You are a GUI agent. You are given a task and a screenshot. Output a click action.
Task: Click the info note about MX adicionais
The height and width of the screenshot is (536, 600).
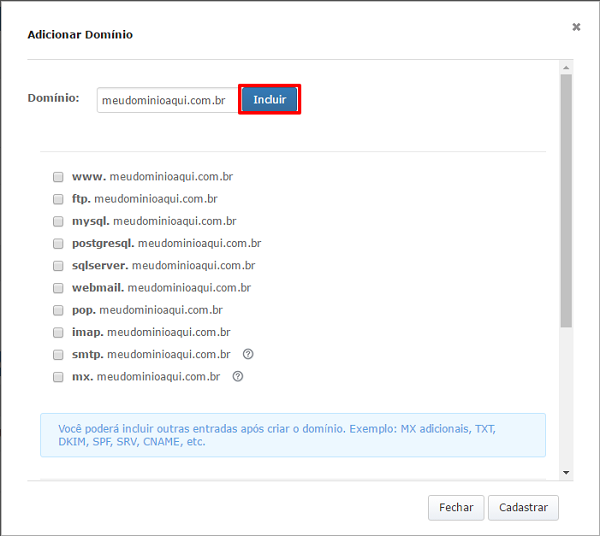293,435
